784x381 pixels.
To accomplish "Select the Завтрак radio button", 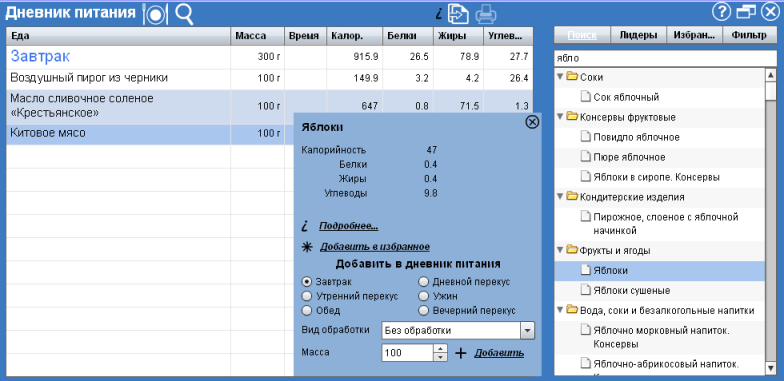I will pyautogui.click(x=308, y=282).
